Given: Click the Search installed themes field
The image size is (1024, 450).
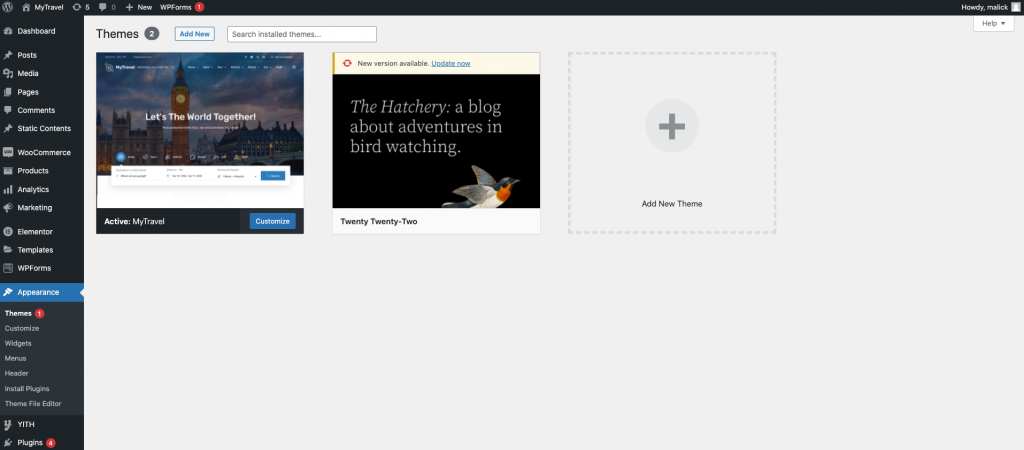Looking at the screenshot, I should pyautogui.click(x=302, y=34).
